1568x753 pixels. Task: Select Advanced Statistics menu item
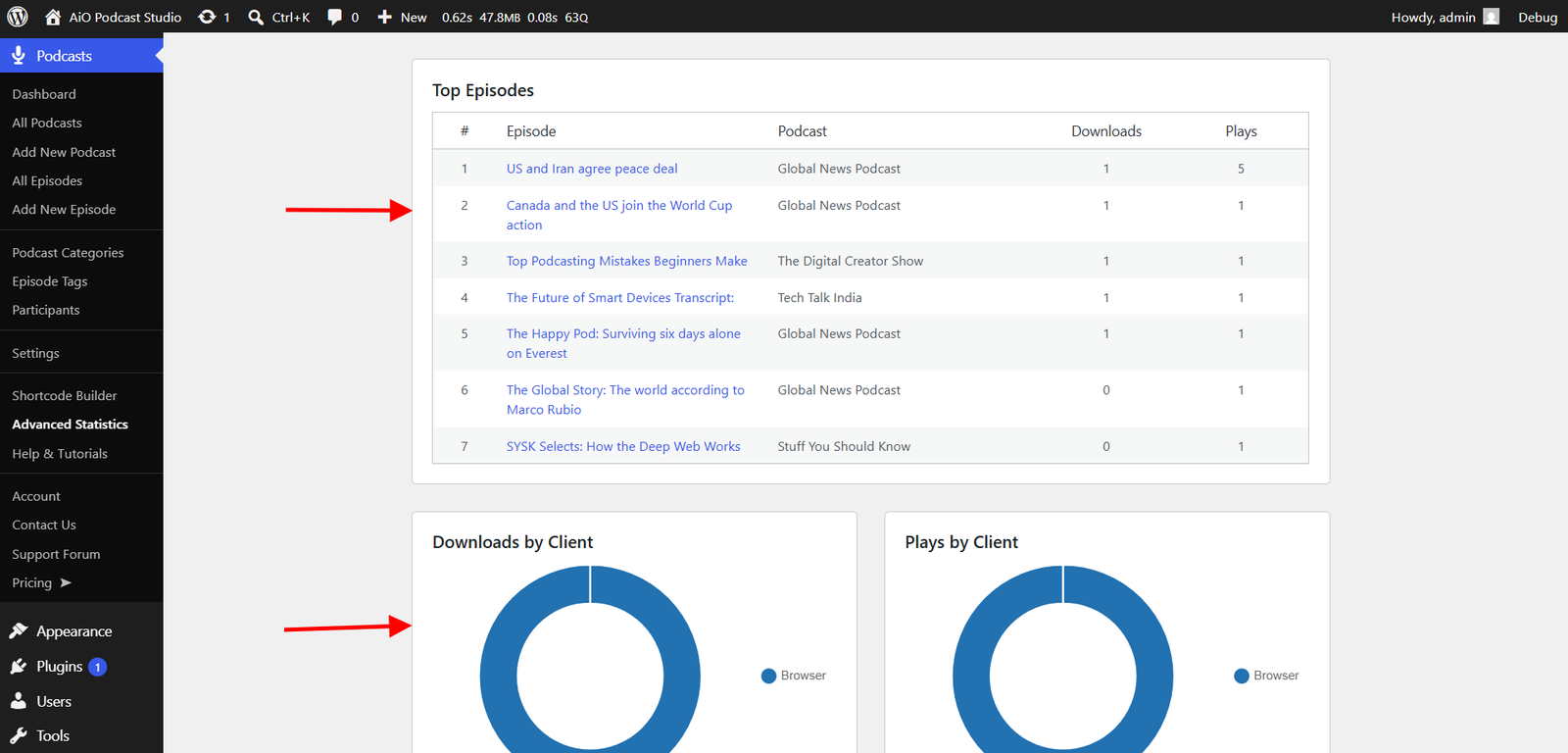tap(71, 424)
